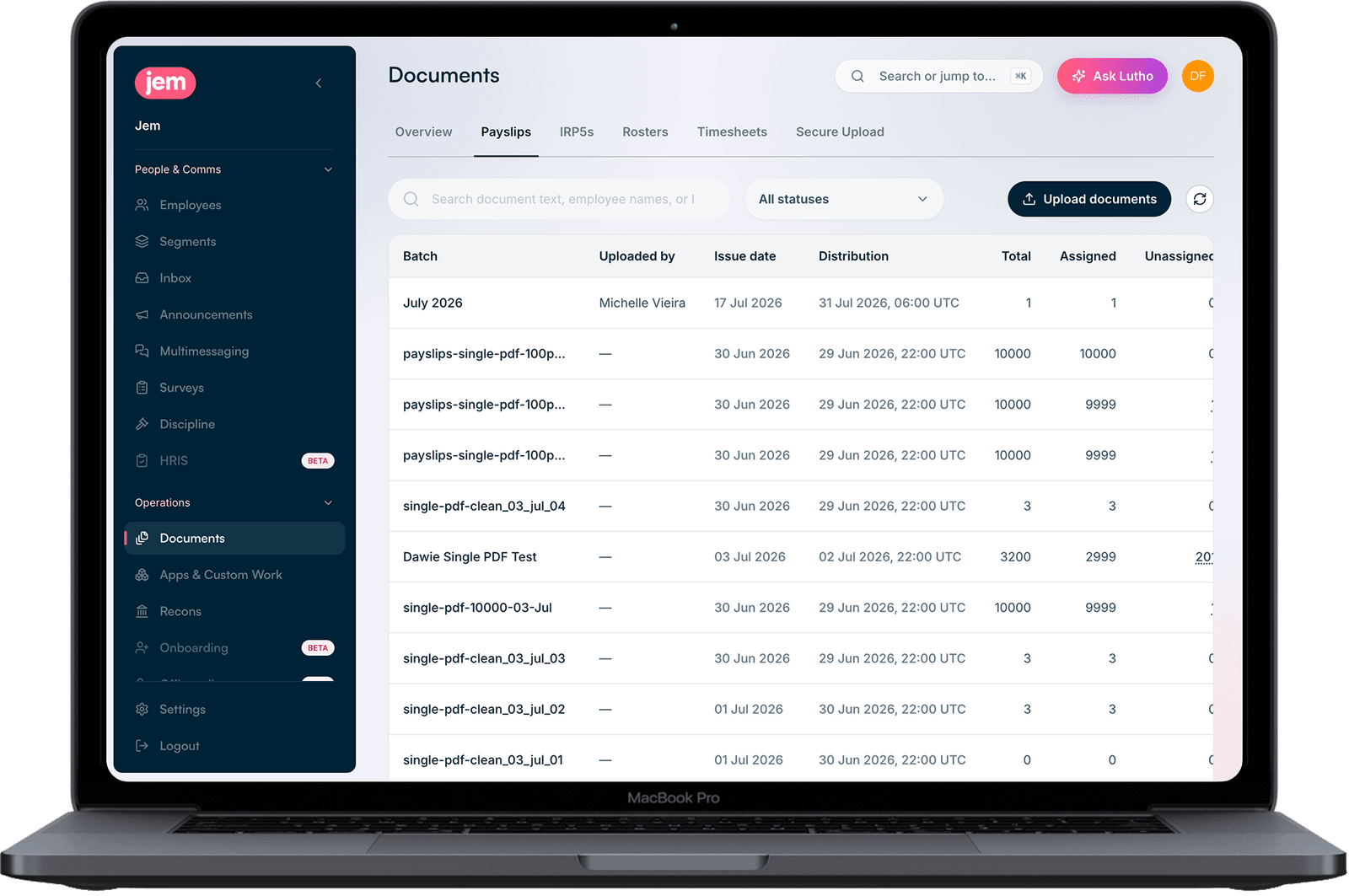This screenshot has height=896, width=1349.
Task: Click the Total column header
Action: click(x=1016, y=256)
